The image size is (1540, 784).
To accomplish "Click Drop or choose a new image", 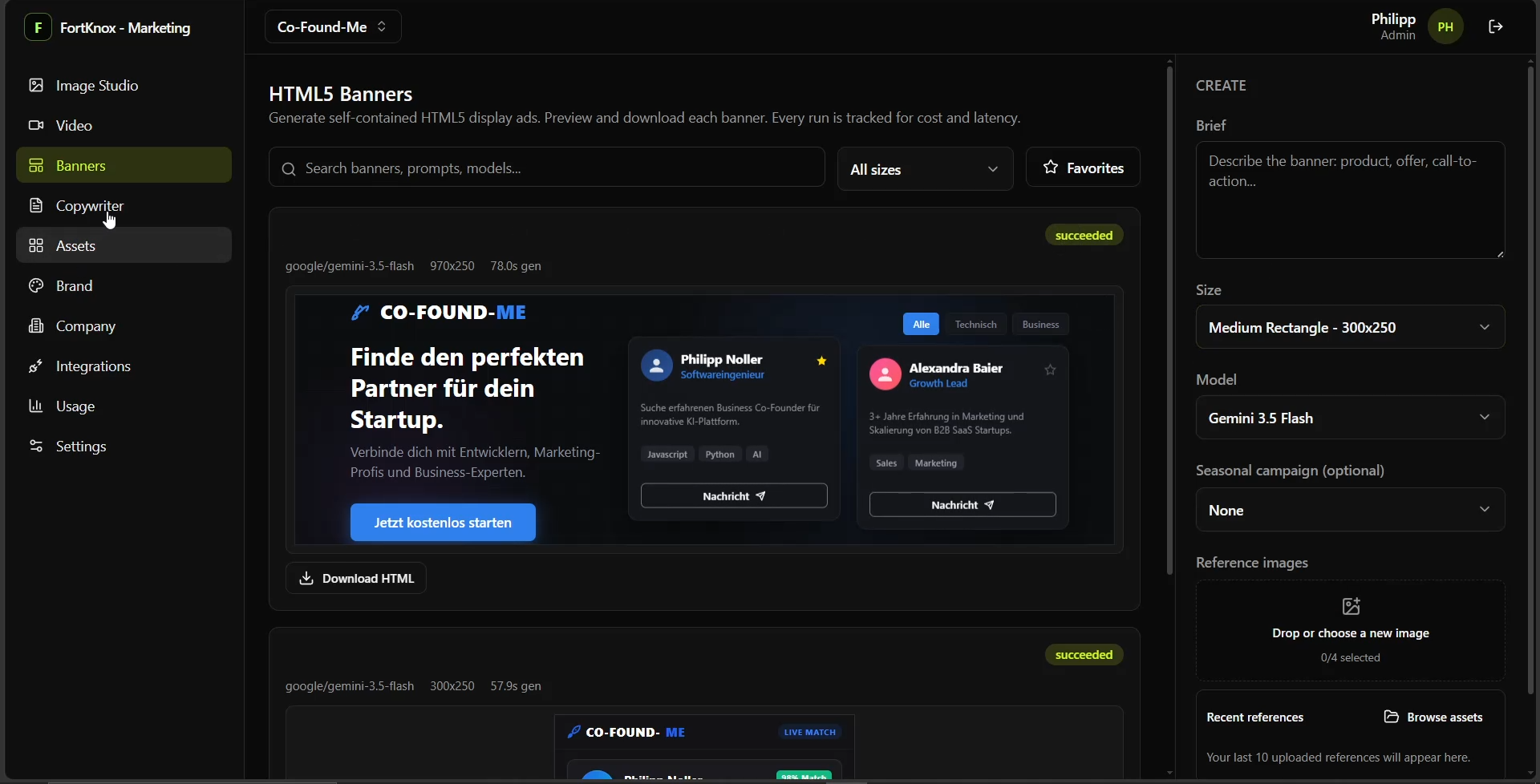I will (x=1351, y=634).
